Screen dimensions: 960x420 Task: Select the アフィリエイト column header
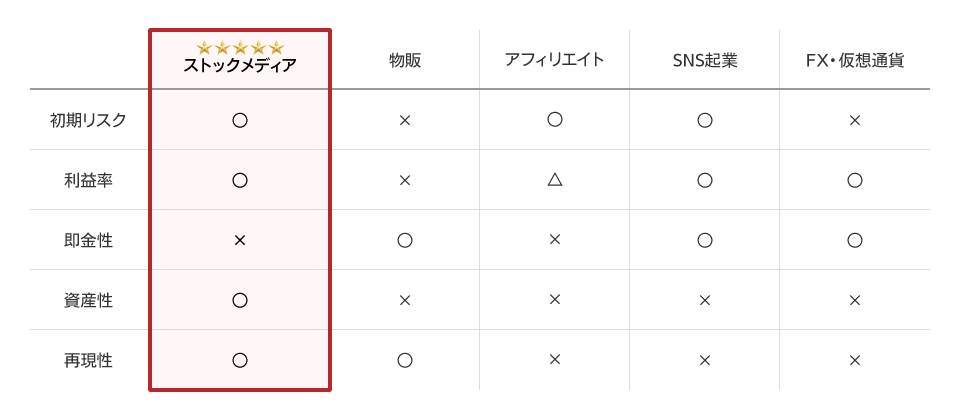[555, 60]
